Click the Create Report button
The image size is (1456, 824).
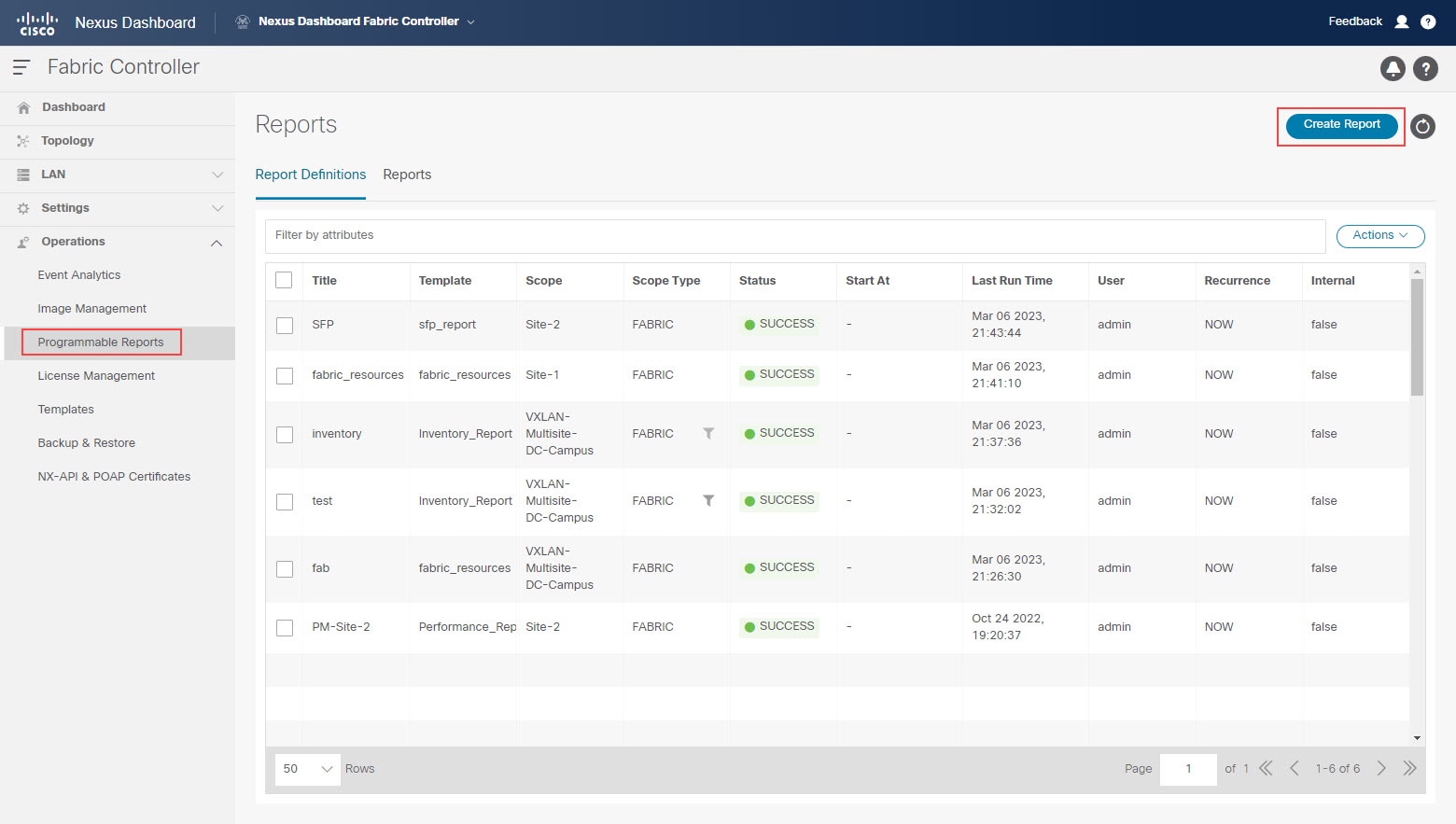tap(1341, 125)
